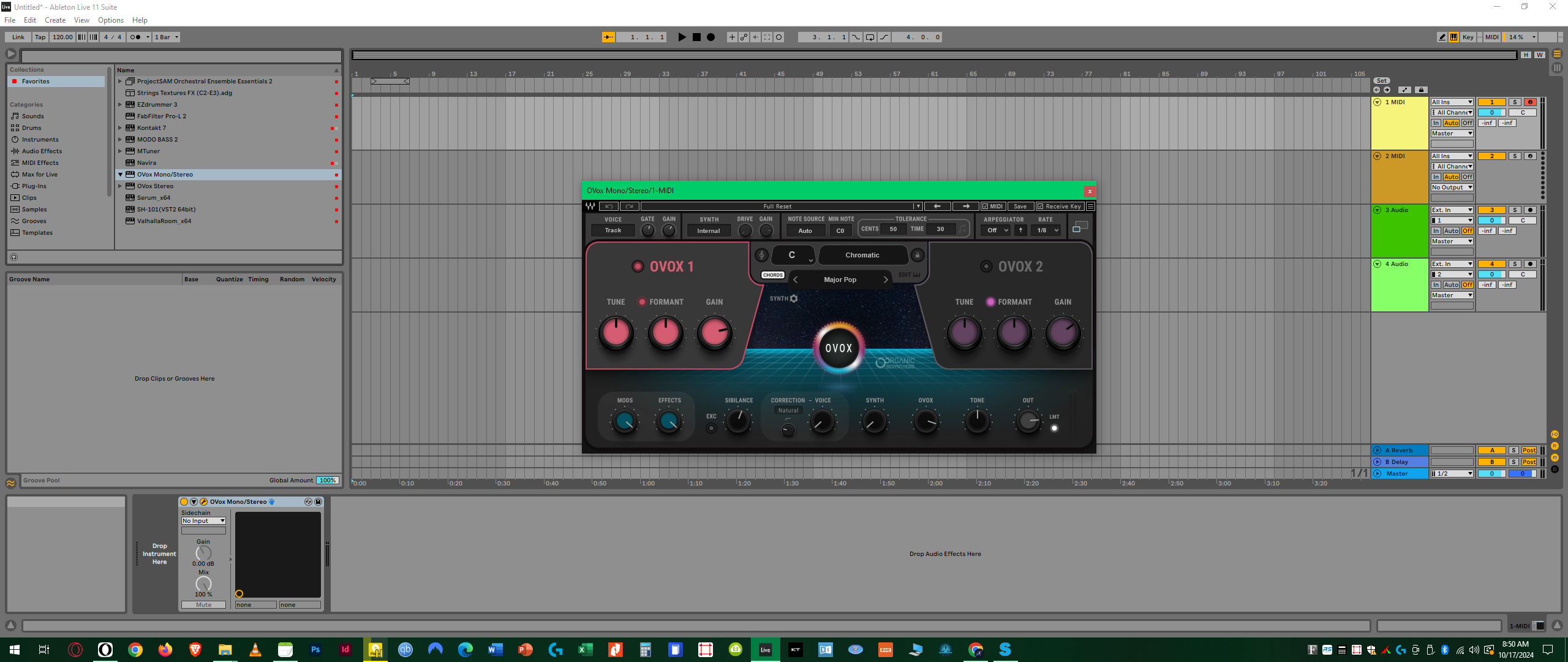The image size is (1568, 662).
Task: Open Synth settings gear icon
Action: coord(794,299)
